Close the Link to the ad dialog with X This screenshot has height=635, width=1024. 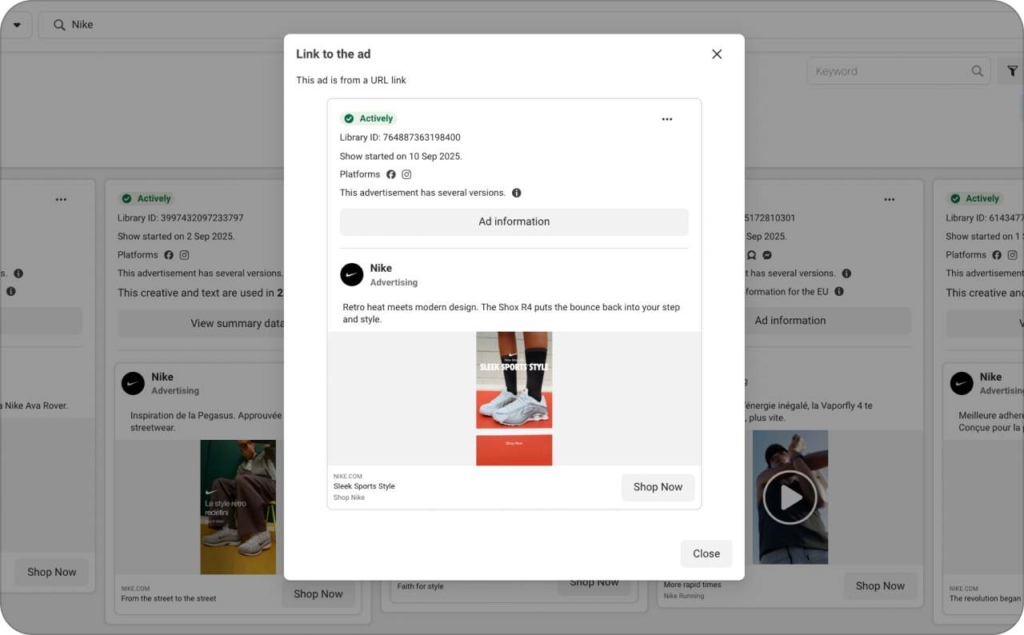[x=716, y=54]
